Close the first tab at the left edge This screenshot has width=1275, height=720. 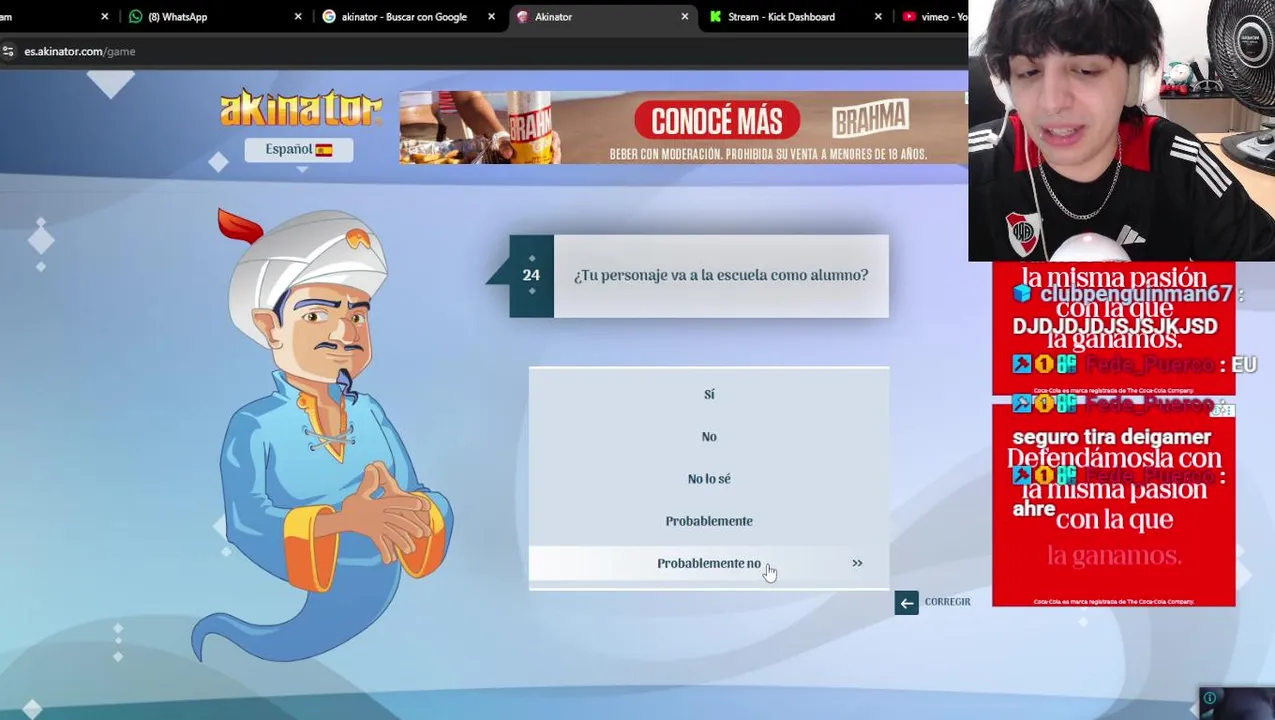tap(104, 17)
